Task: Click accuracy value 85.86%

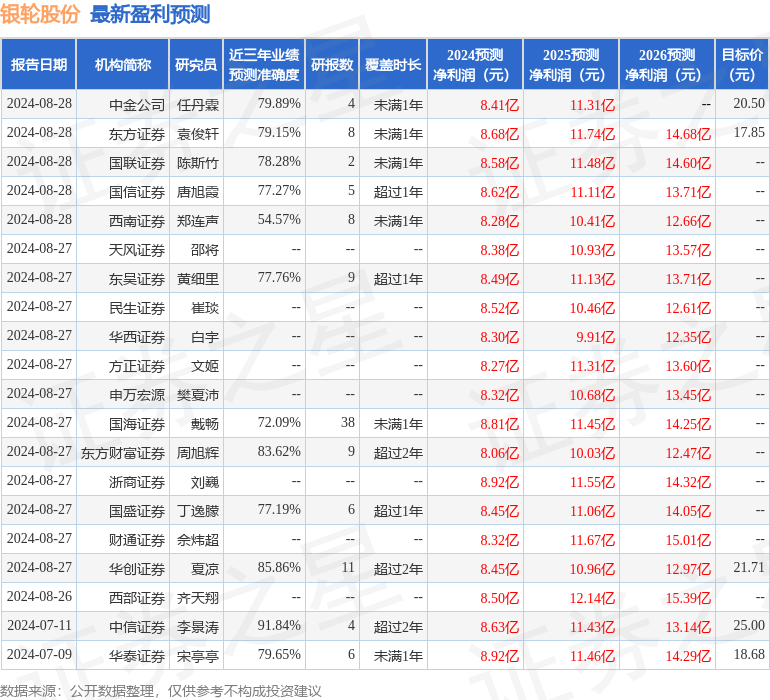Action: (x=279, y=567)
